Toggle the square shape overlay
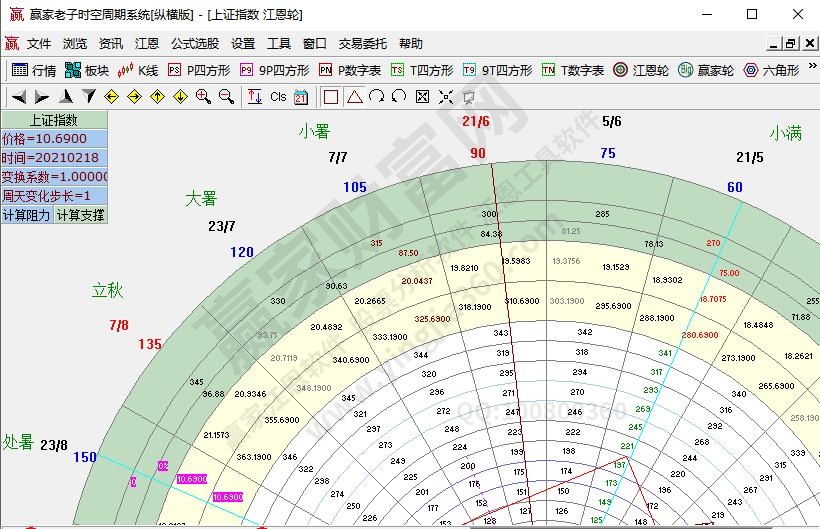Image resolution: width=820 pixels, height=529 pixels. click(x=331, y=97)
